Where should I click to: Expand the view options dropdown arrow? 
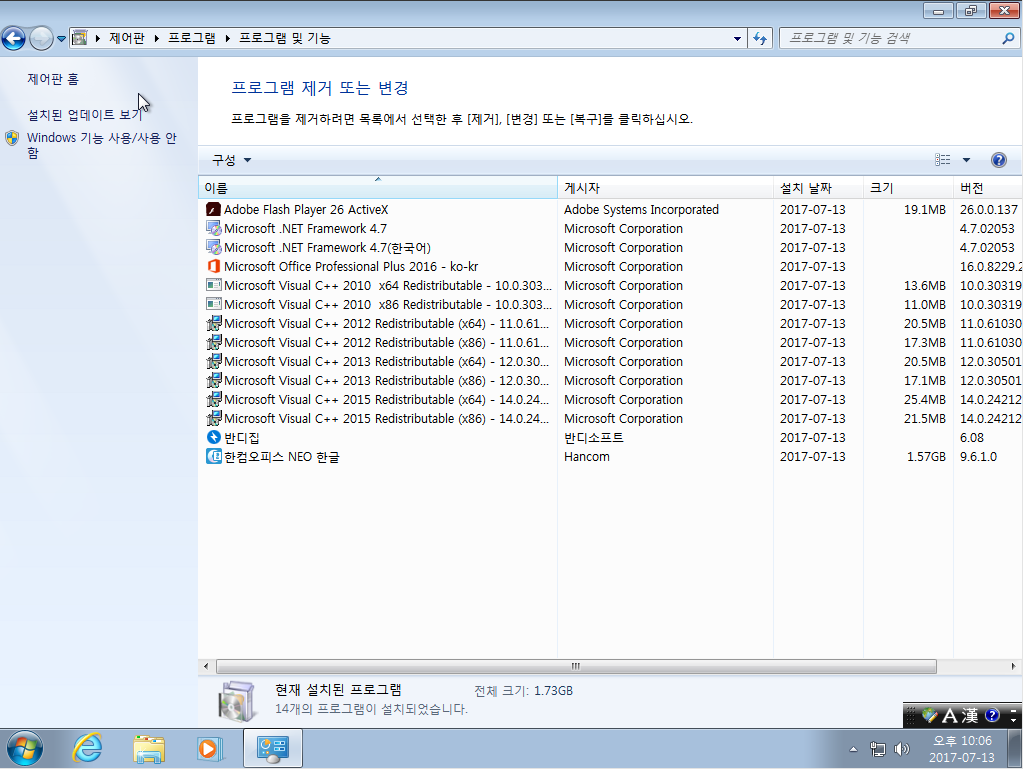(x=966, y=160)
